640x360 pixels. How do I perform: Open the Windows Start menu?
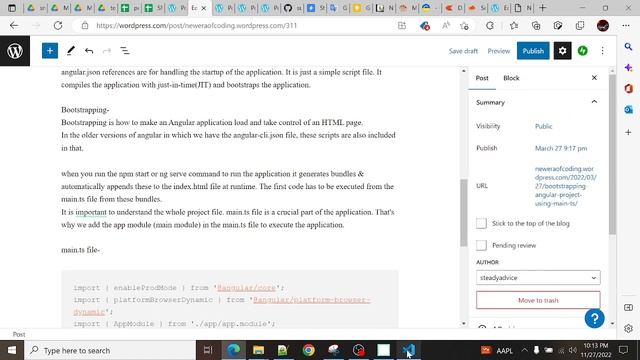pos(12,350)
